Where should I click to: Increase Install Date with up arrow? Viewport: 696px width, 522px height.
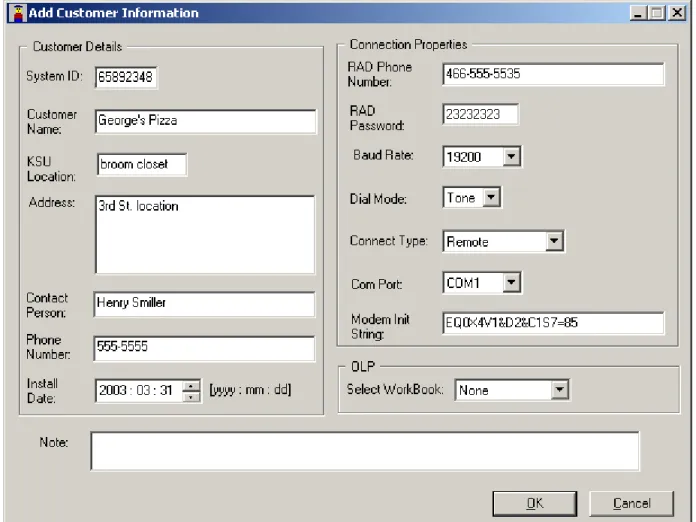click(191, 385)
